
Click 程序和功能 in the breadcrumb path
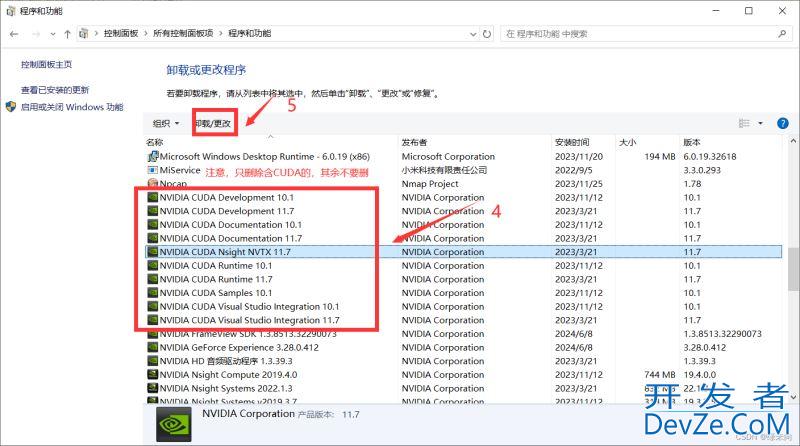249,33
